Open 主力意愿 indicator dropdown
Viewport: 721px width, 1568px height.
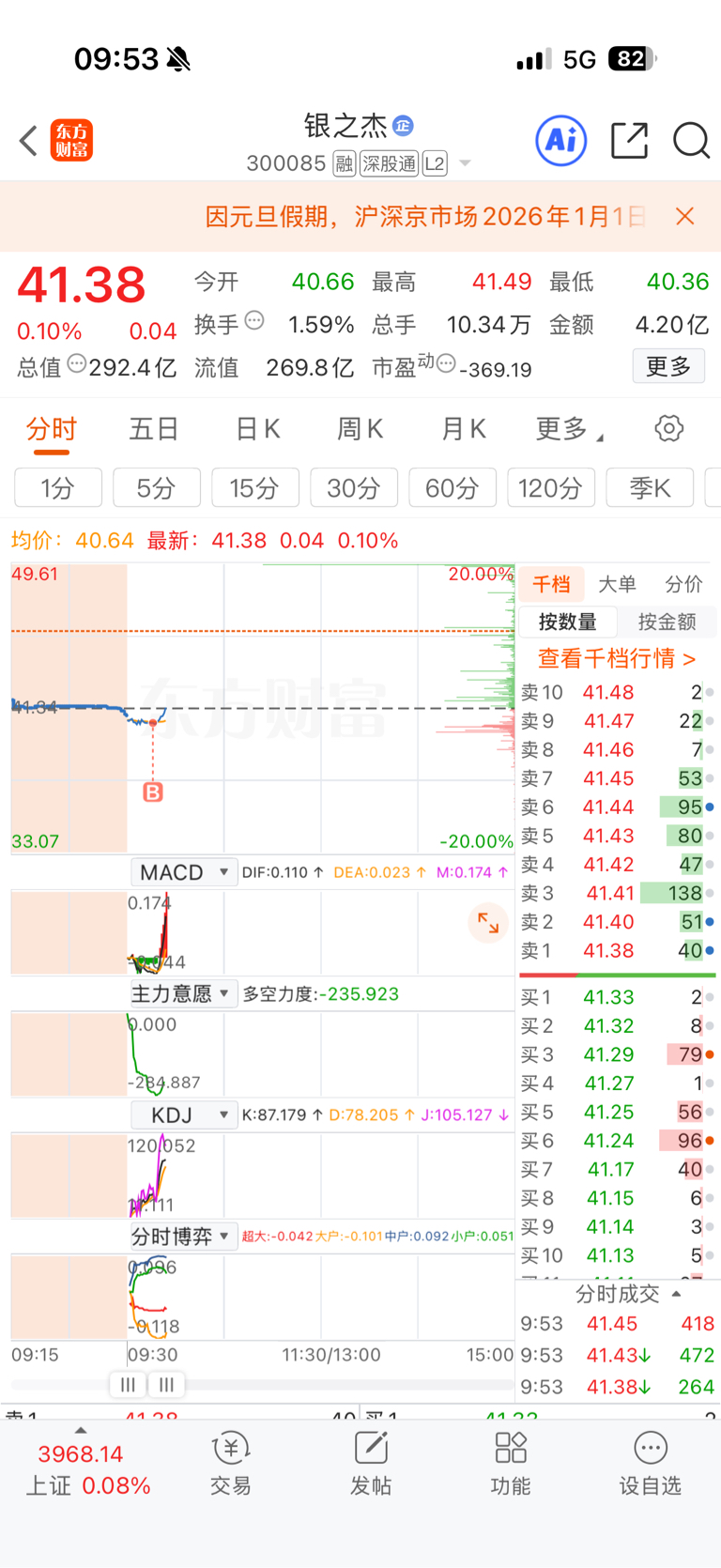click(184, 993)
